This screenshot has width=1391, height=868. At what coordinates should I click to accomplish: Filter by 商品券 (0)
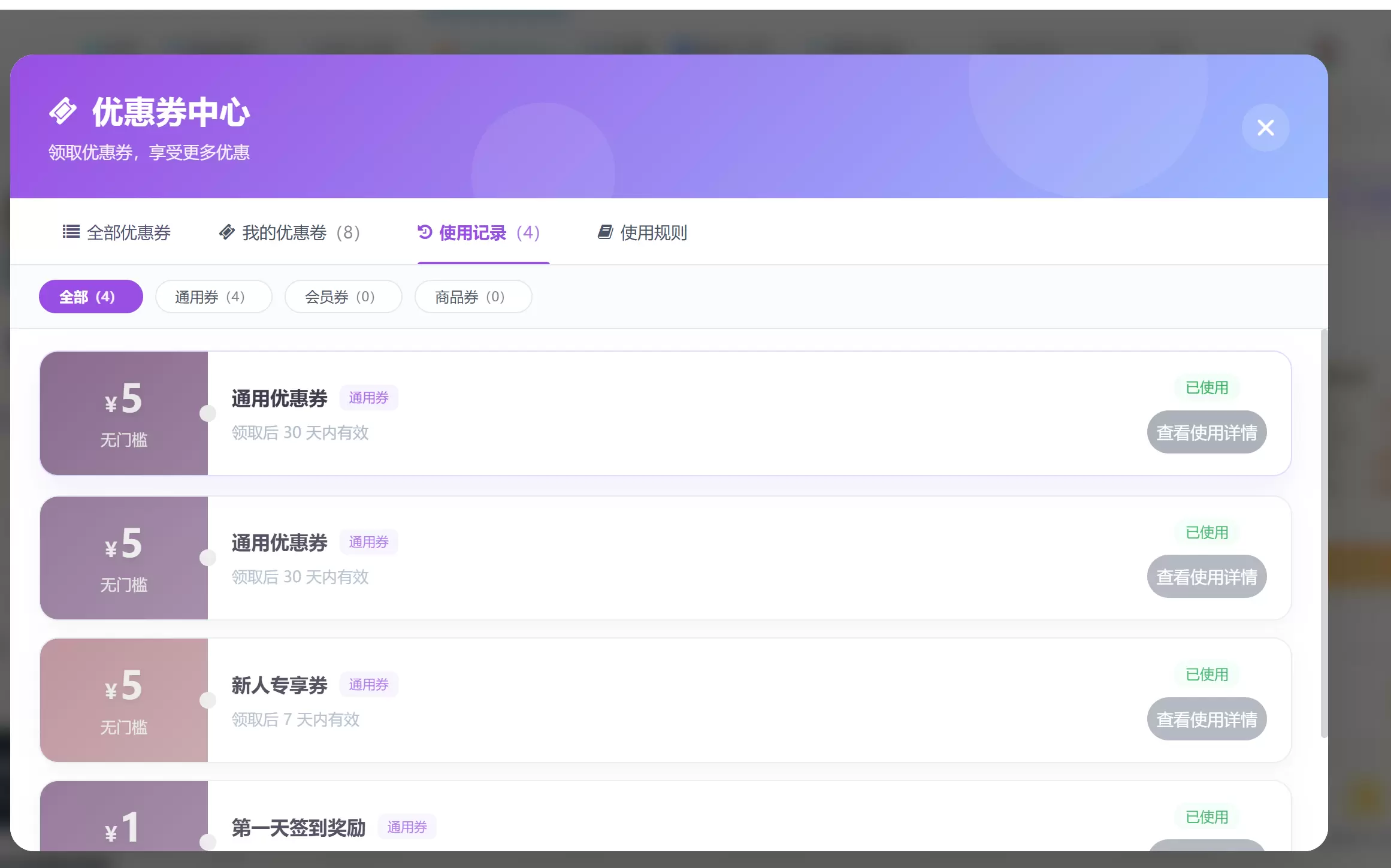point(473,297)
